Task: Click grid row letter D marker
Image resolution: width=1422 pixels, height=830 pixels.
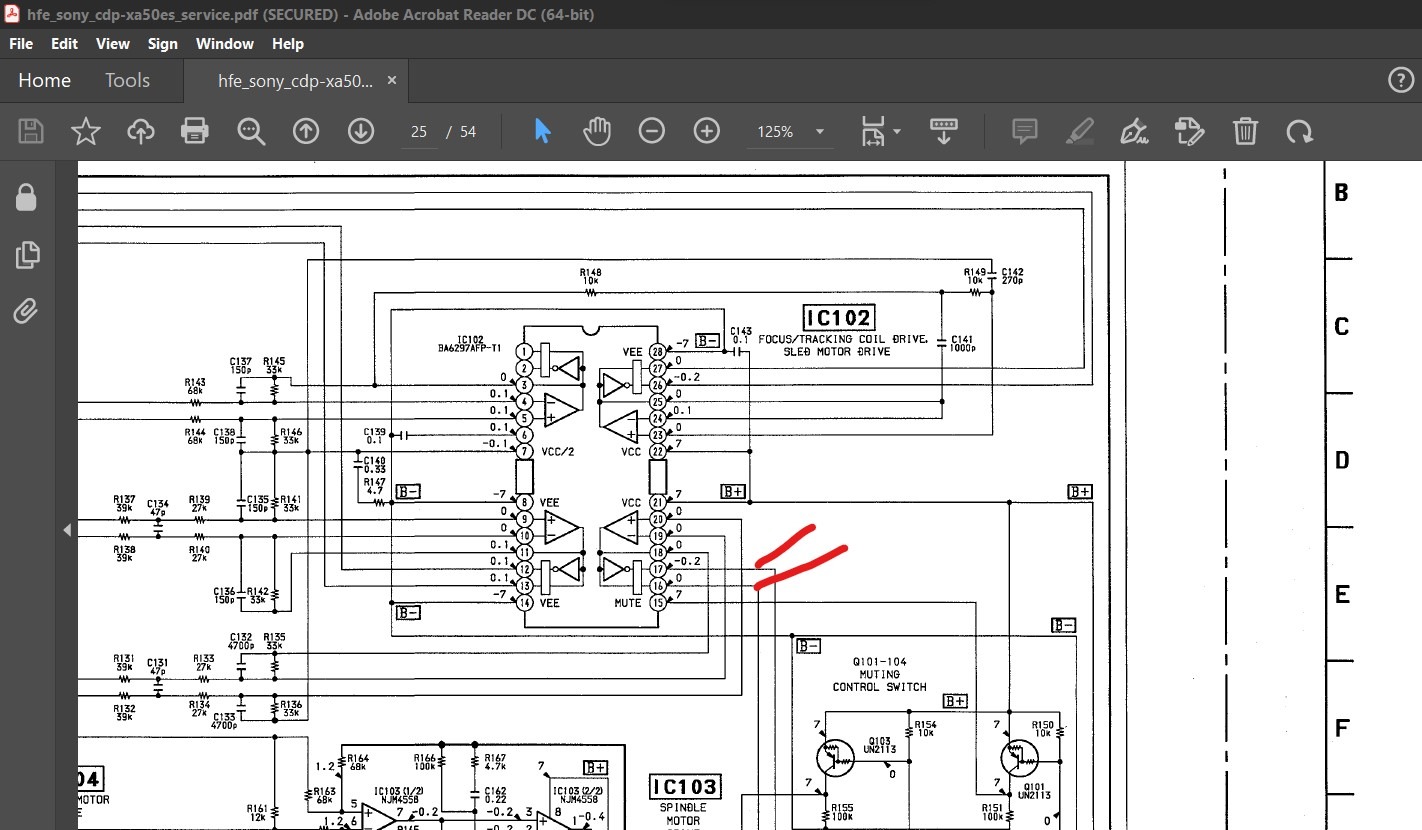Action: (1342, 461)
